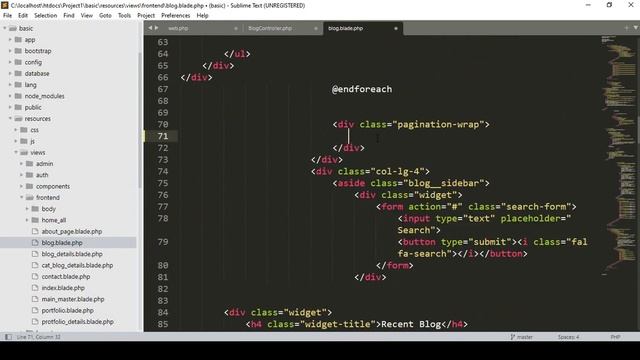Open the Find menu
Image resolution: width=640 pixels, height=360 pixels.
click(x=69, y=16)
